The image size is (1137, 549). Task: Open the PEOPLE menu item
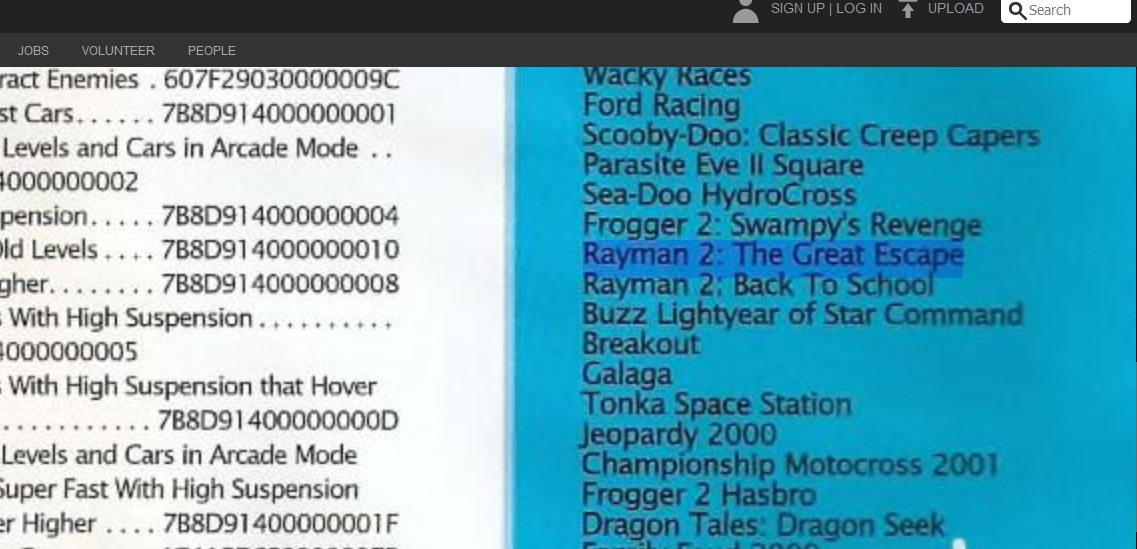[212, 51]
